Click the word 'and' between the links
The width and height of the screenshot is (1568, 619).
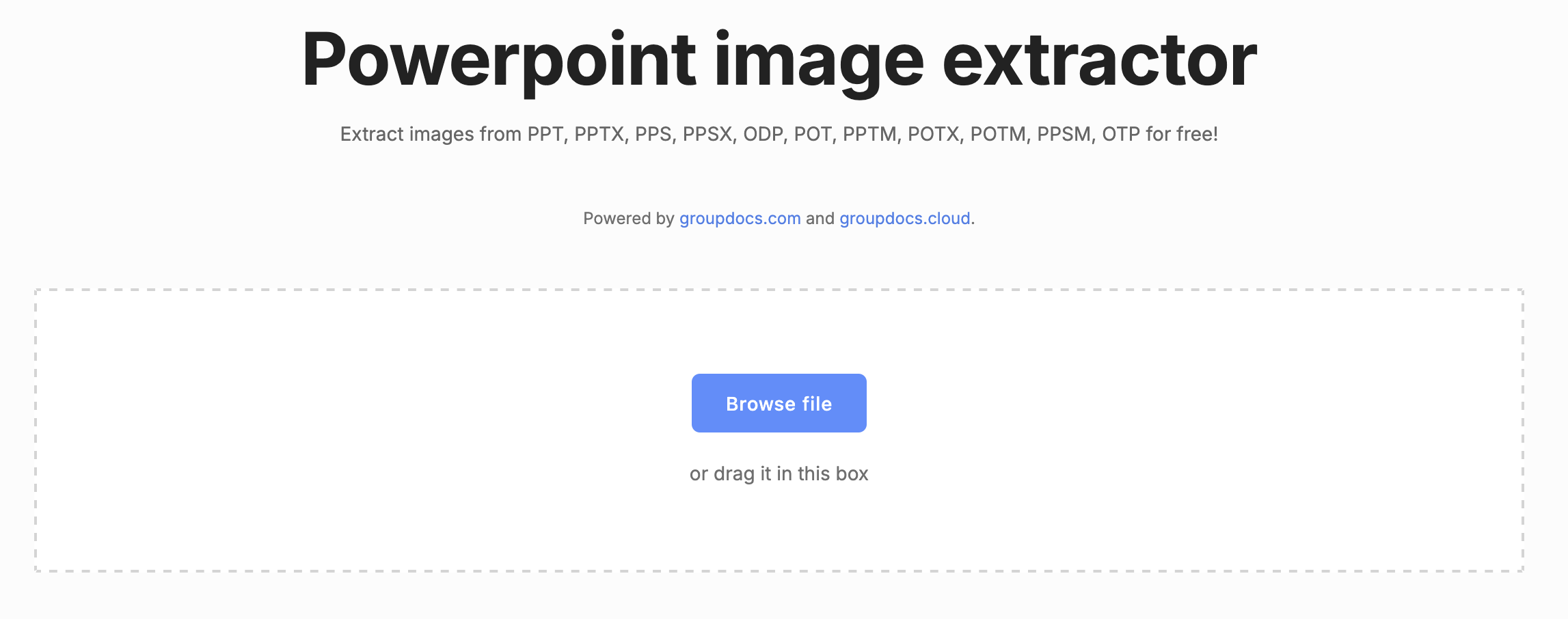click(820, 219)
